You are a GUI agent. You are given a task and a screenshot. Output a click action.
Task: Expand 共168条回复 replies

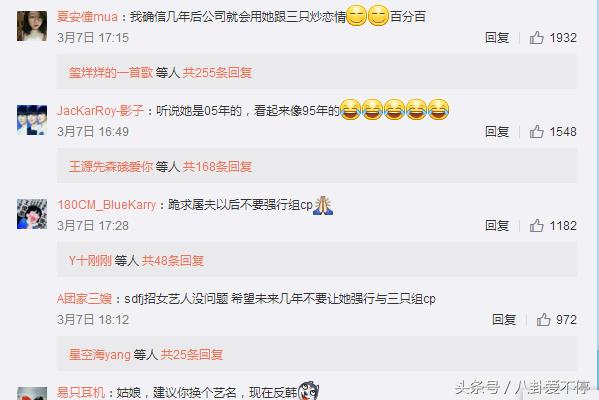[217, 166]
